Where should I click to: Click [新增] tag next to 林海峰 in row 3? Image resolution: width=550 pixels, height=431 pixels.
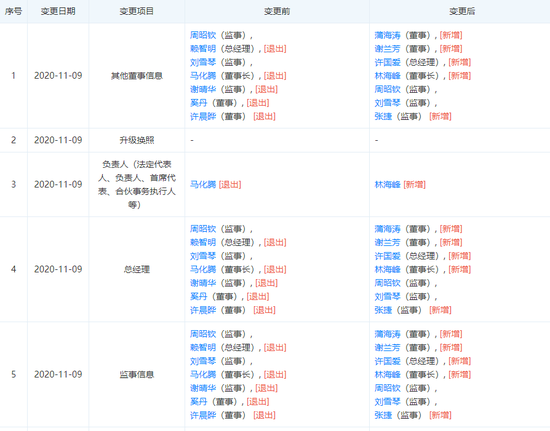point(414,184)
